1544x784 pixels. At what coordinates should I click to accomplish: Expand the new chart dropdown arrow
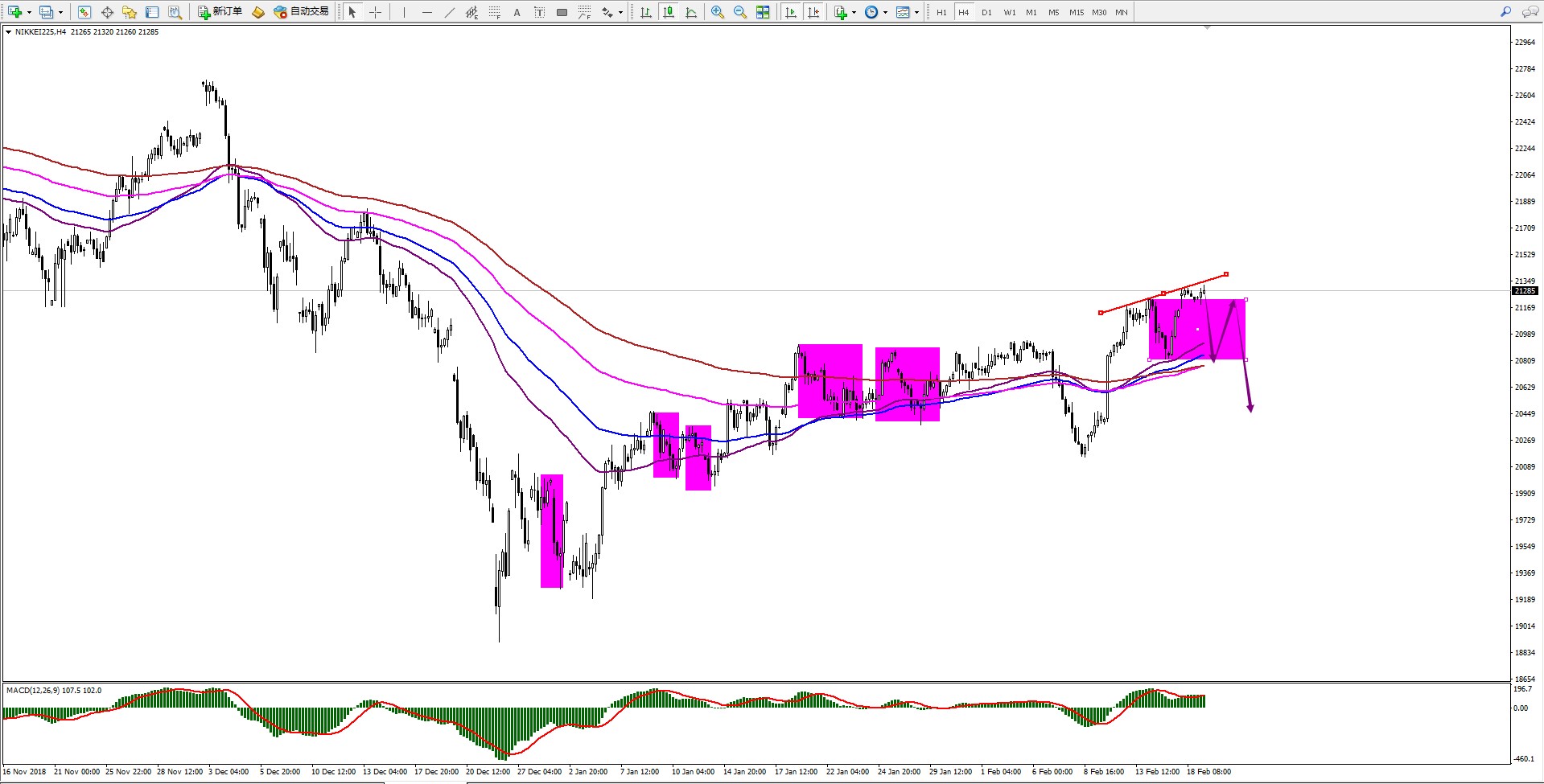pos(29,12)
